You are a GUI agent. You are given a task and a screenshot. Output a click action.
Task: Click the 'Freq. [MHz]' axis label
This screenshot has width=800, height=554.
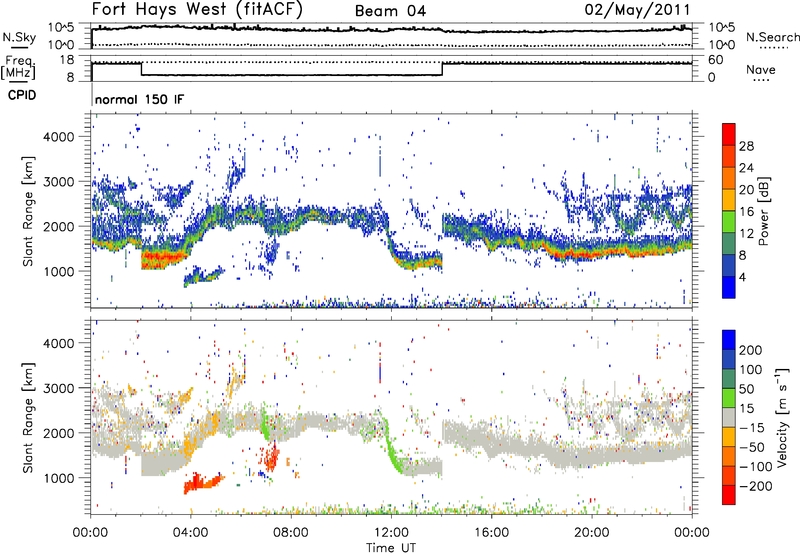(x=19, y=68)
